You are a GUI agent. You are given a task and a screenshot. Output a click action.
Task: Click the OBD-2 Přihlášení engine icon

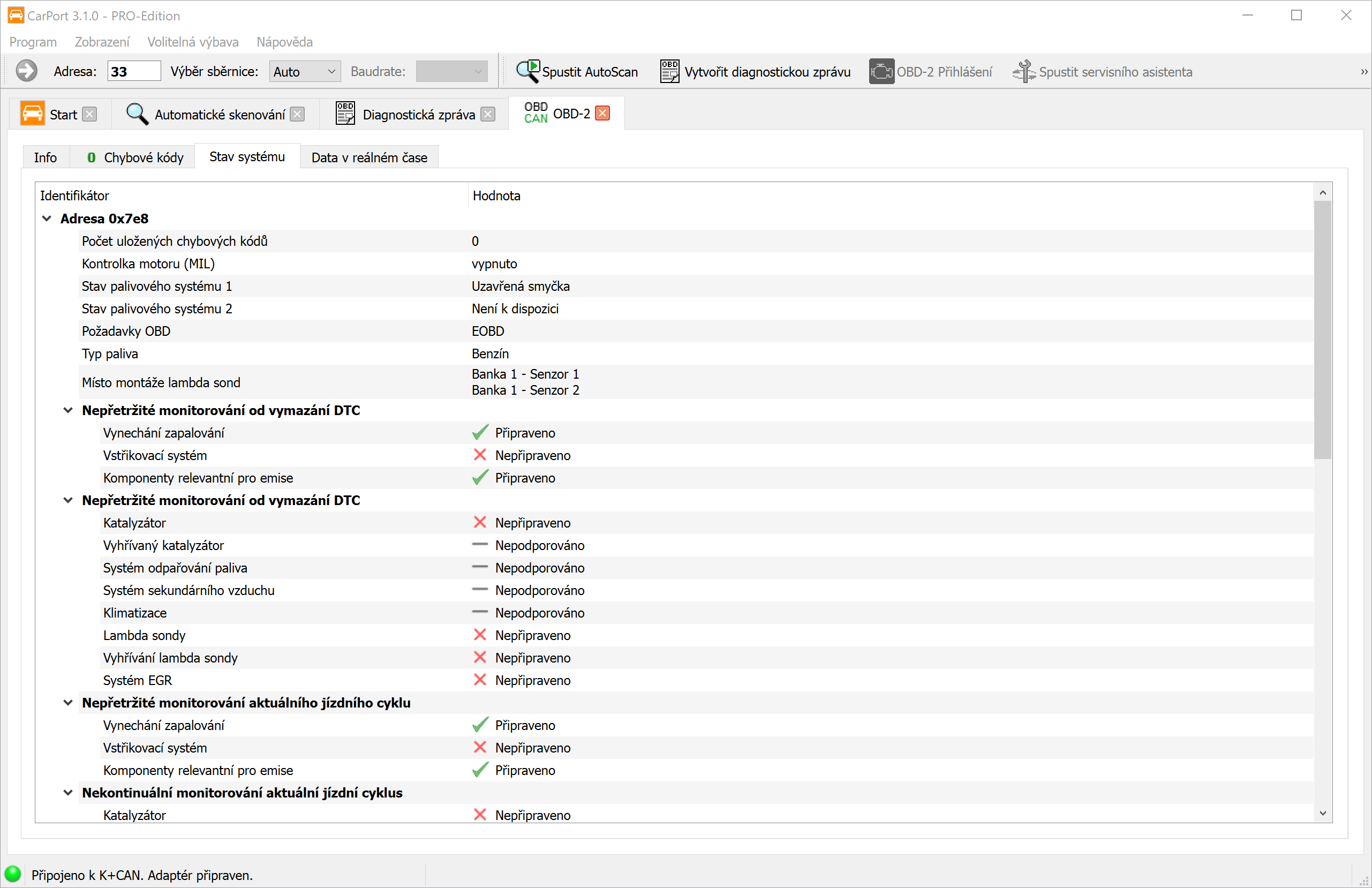pyautogui.click(x=881, y=72)
